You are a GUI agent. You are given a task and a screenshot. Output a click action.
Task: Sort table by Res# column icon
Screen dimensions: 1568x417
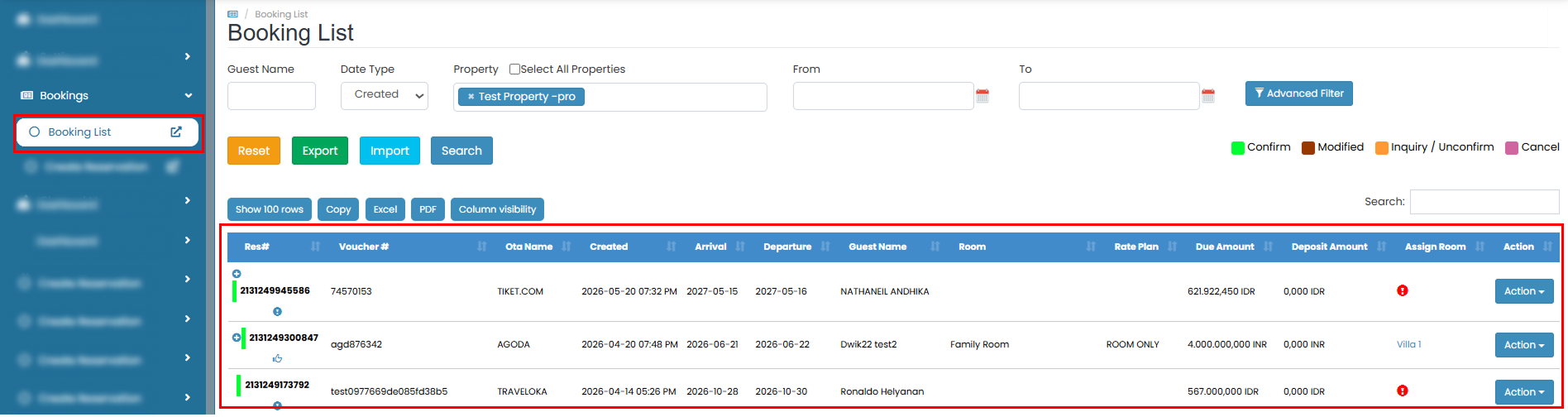316,247
